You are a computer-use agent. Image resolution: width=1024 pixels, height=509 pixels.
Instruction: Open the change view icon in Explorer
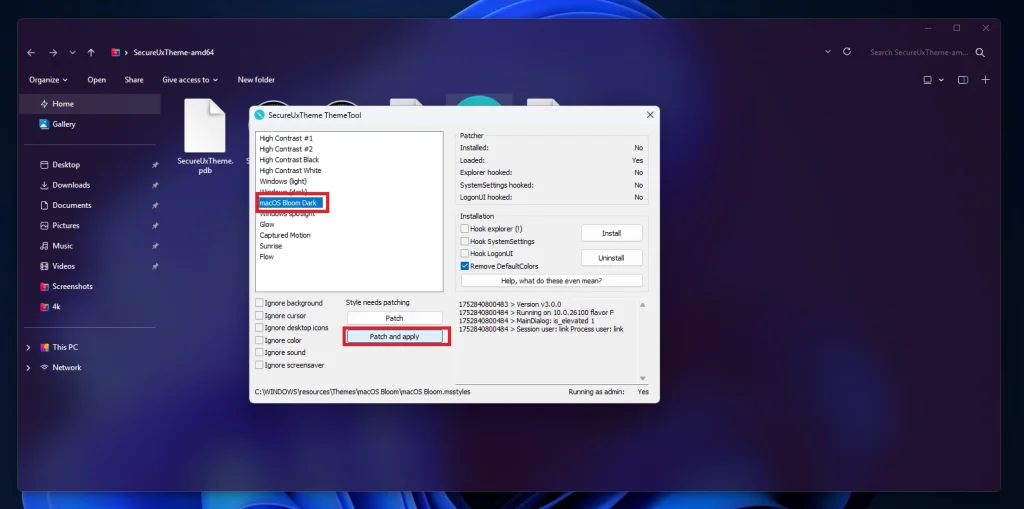click(x=927, y=80)
